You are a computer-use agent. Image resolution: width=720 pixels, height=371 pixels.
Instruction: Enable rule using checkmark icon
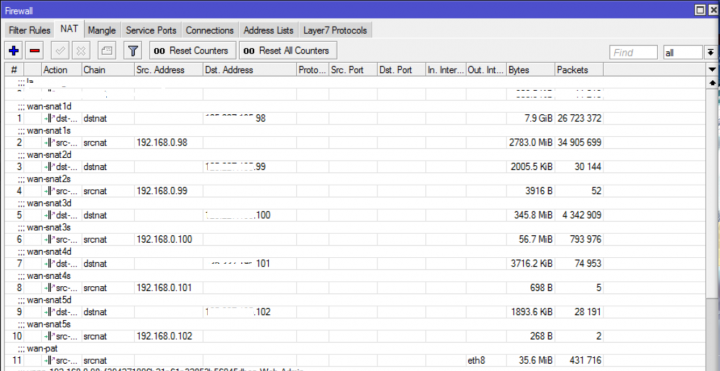click(60, 51)
